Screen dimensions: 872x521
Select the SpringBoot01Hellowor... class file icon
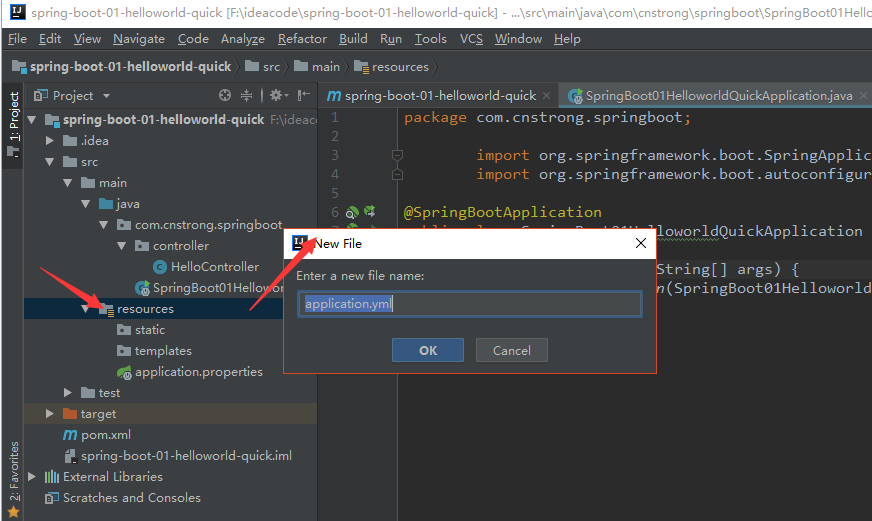pyautogui.click(x=142, y=288)
